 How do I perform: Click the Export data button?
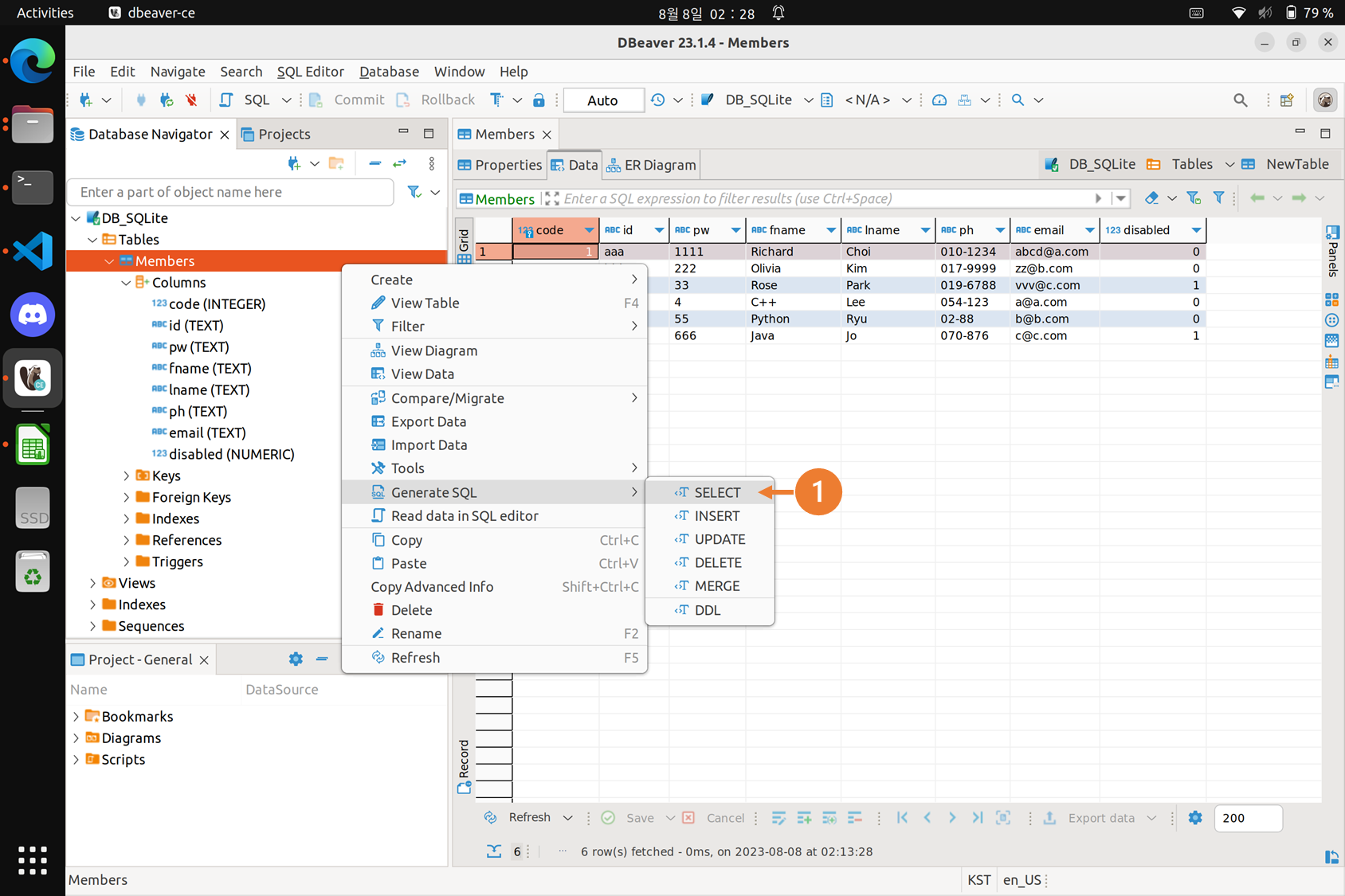(1089, 817)
